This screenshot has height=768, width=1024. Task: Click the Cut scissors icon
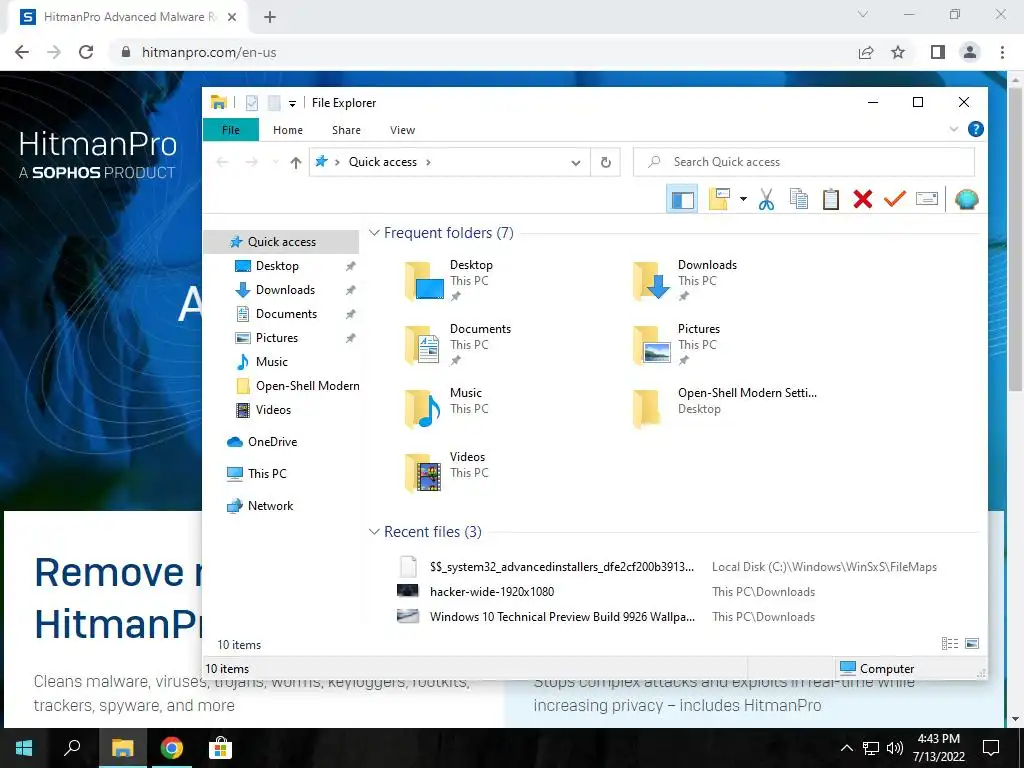pos(767,199)
